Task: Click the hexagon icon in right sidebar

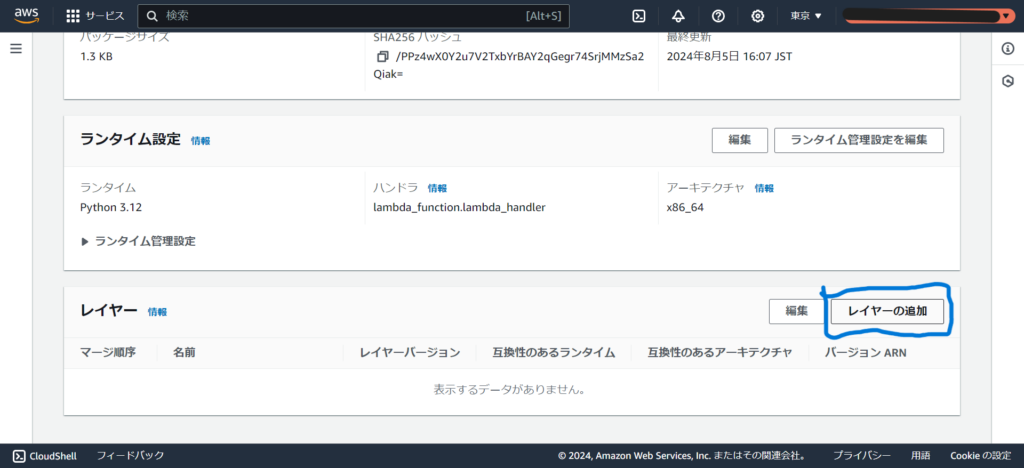Action: (1008, 80)
